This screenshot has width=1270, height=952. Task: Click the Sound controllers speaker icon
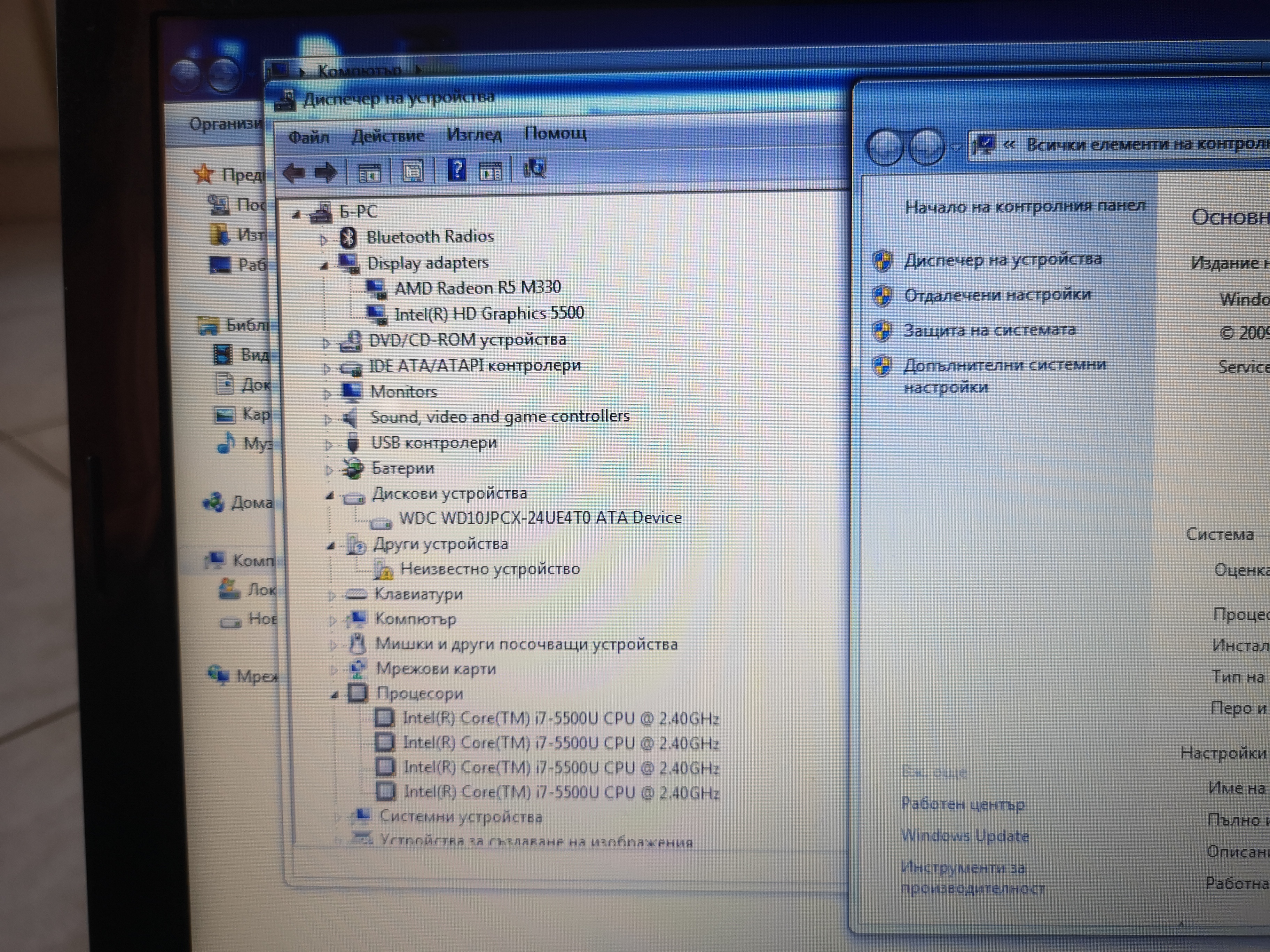350,418
